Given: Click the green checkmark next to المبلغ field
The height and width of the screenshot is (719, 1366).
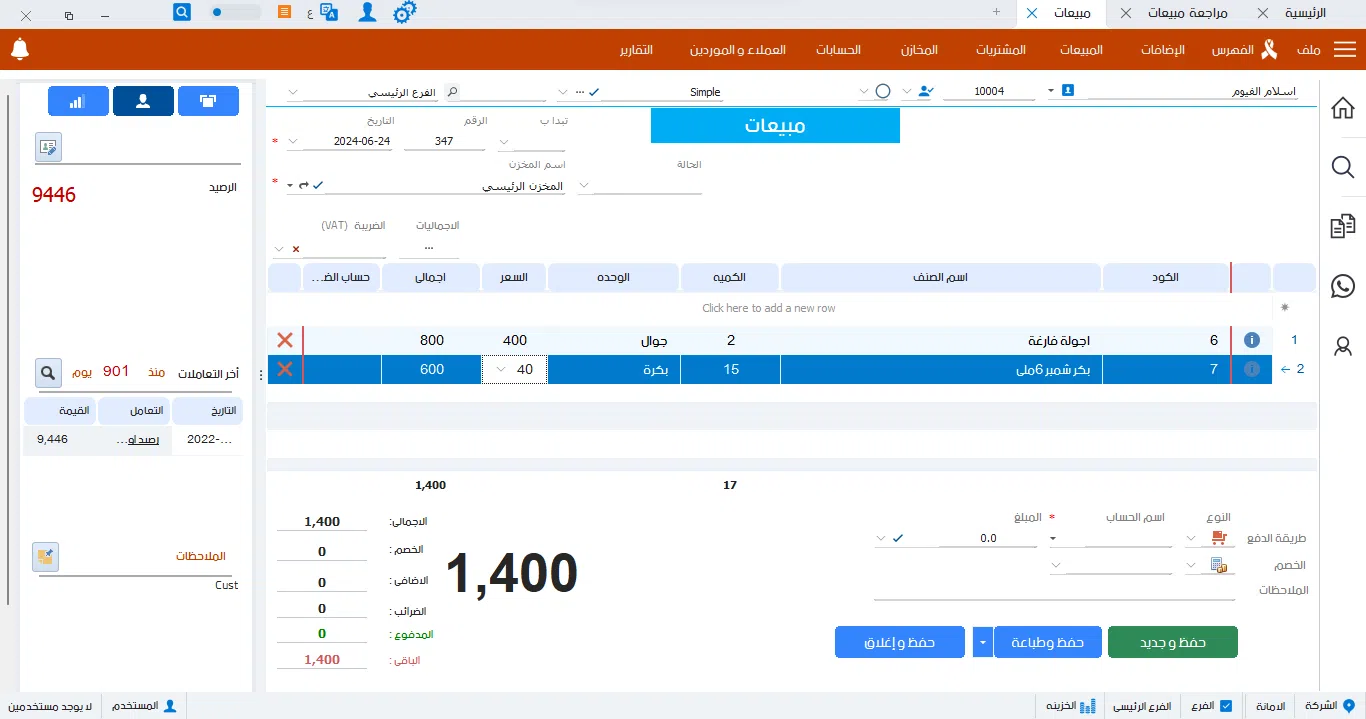Looking at the screenshot, I should coord(898,538).
